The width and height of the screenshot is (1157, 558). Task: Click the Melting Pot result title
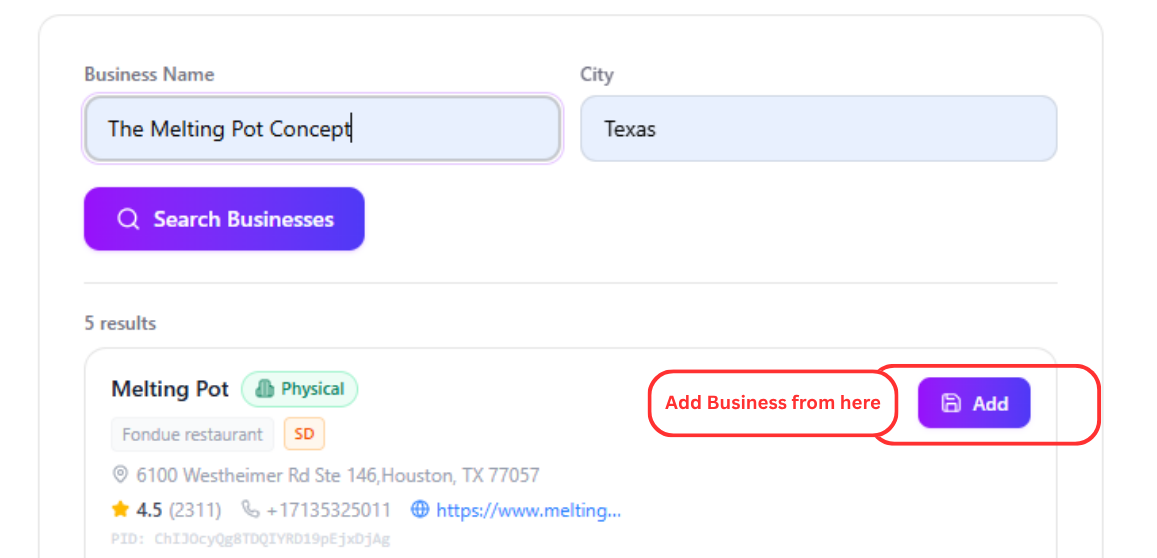[x=170, y=389]
